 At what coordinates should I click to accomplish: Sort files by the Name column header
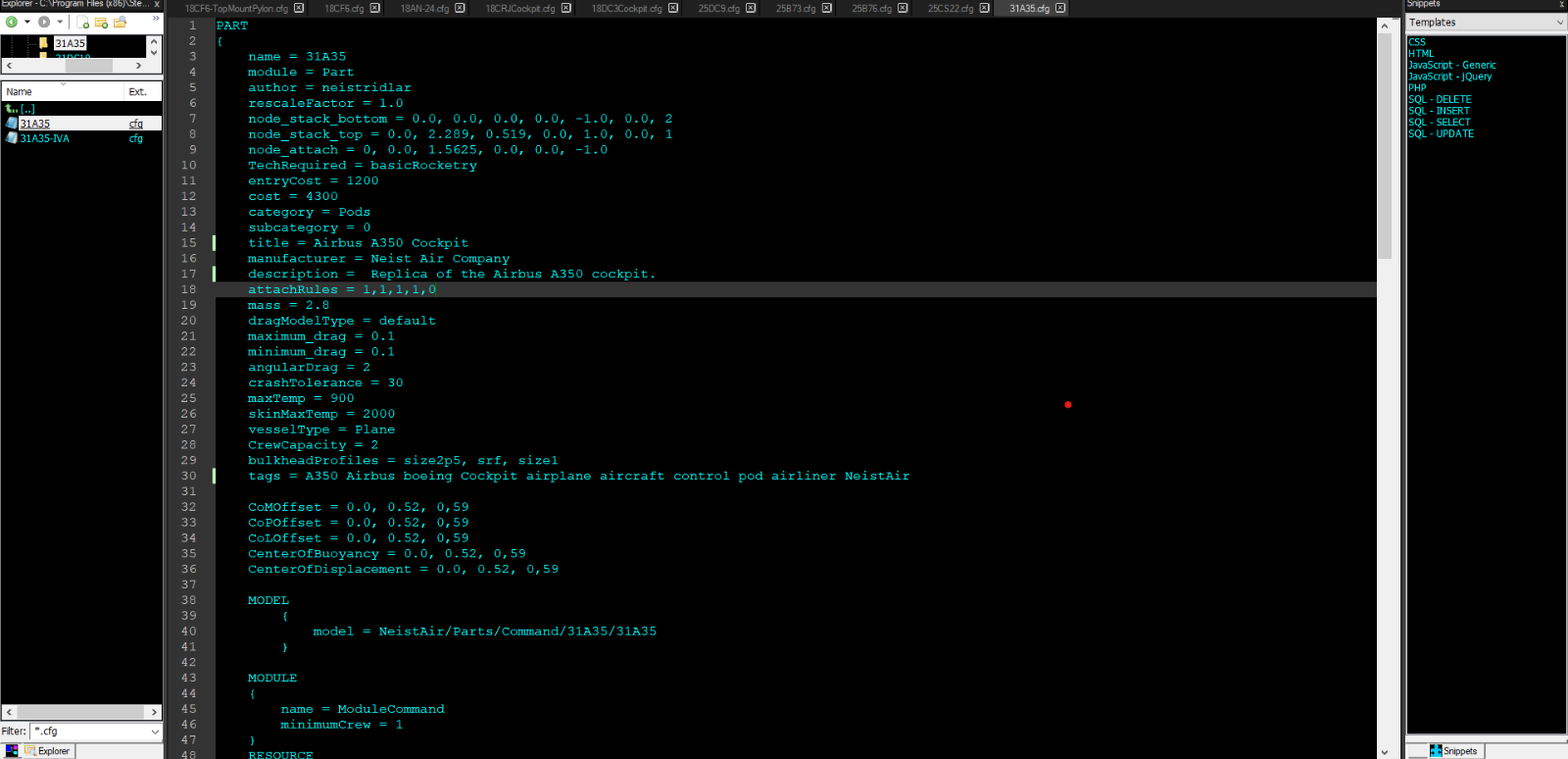point(63,91)
